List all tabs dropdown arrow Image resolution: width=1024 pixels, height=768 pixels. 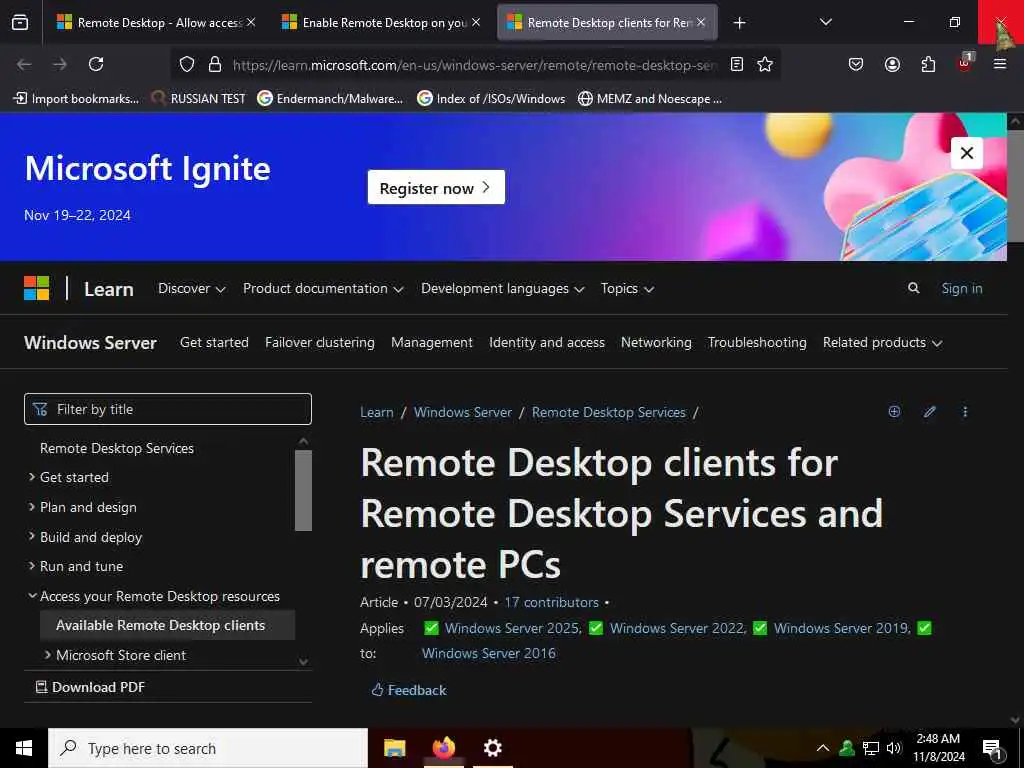(825, 22)
